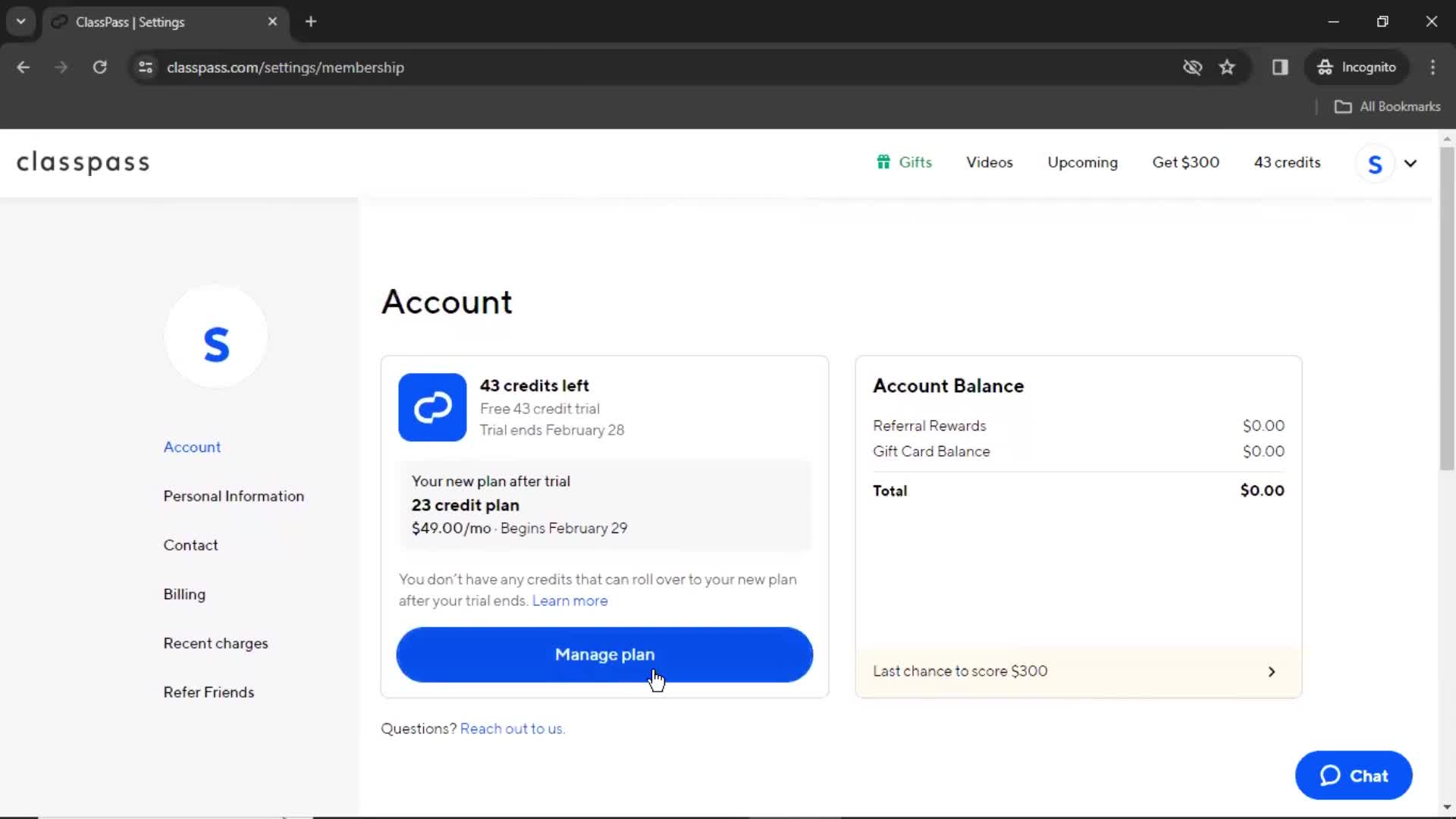Click the Account sidebar menu item
The height and width of the screenshot is (819, 1456).
pos(192,447)
